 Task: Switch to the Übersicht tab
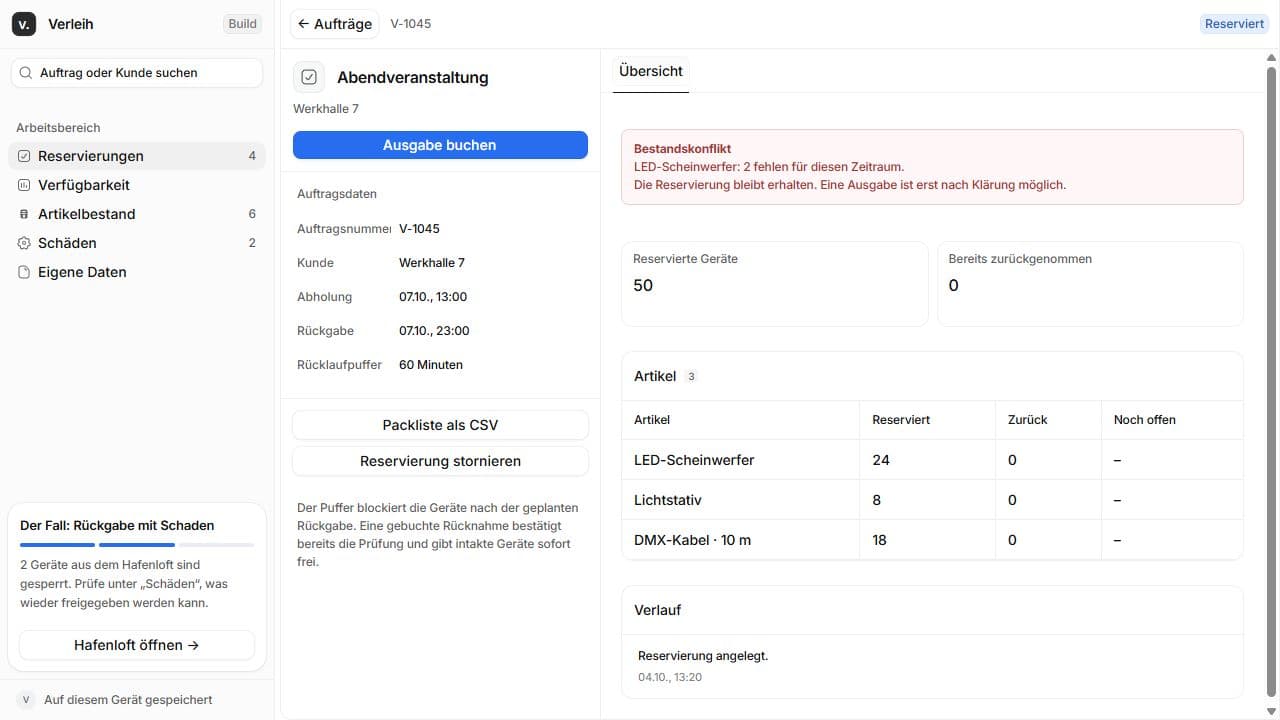651,71
